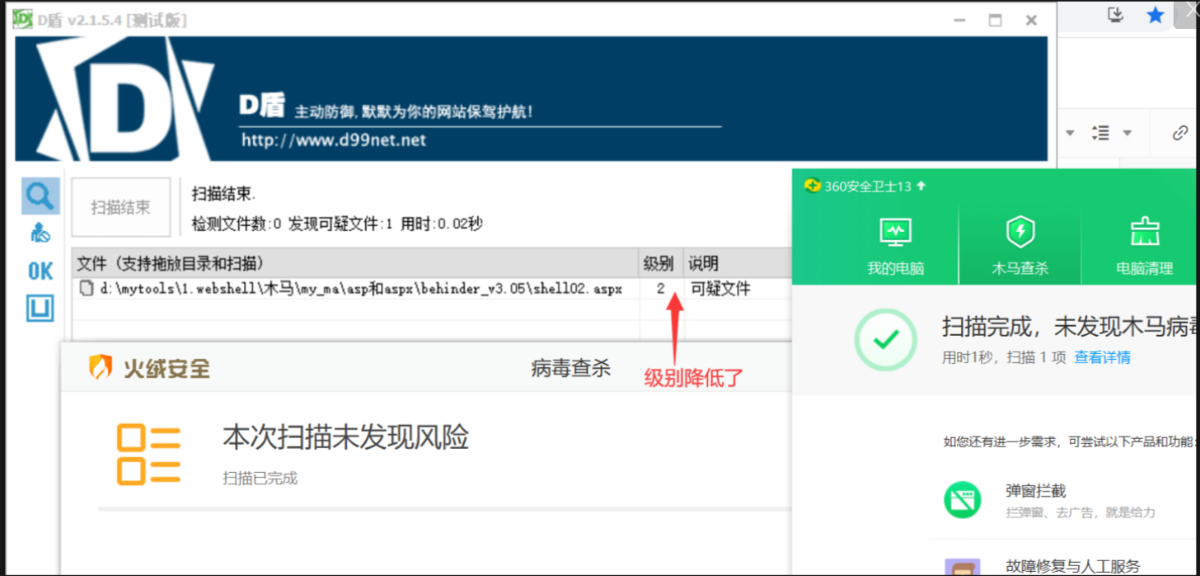The height and width of the screenshot is (576, 1200).
Task: Sort by the 文件 column header
Action: pyautogui.click(x=355, y=263)
